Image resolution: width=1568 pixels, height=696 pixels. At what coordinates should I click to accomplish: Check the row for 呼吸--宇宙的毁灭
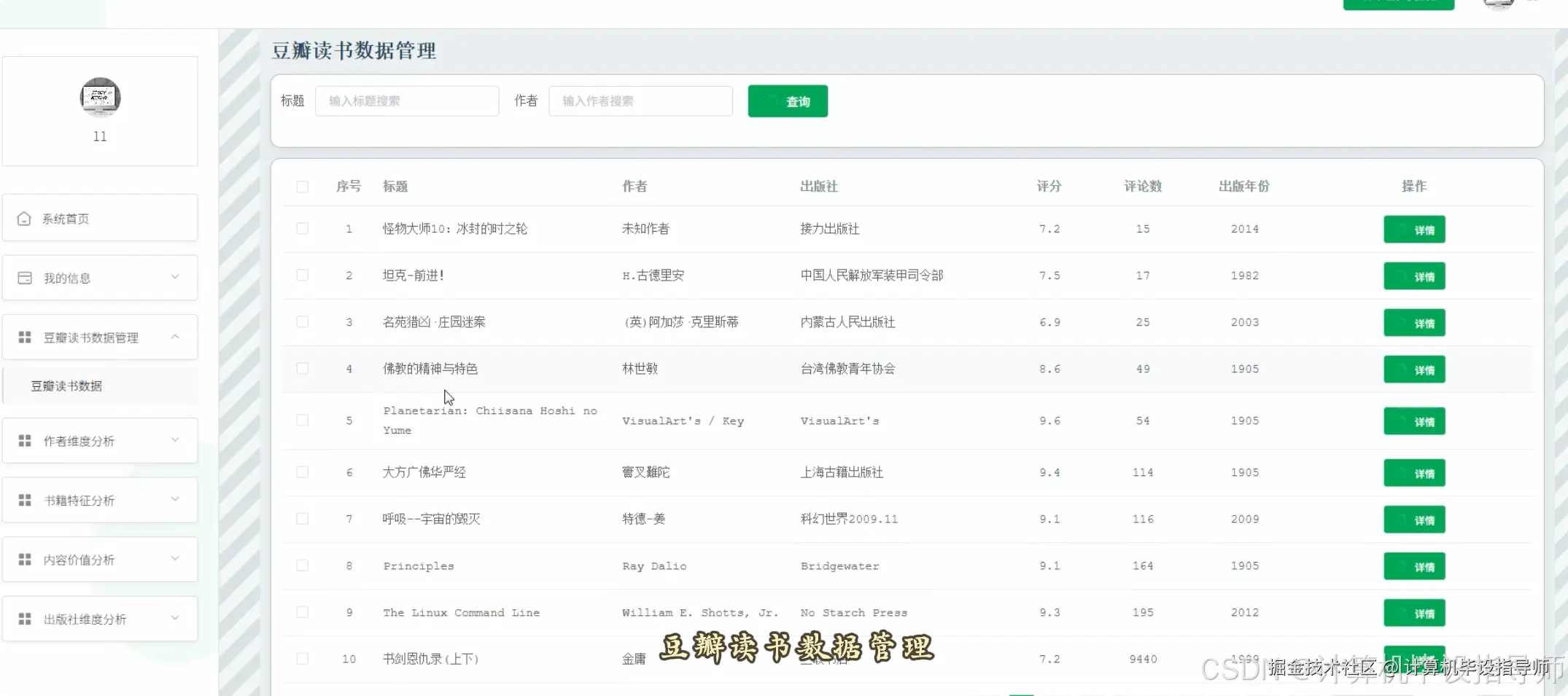coord(303,519)
